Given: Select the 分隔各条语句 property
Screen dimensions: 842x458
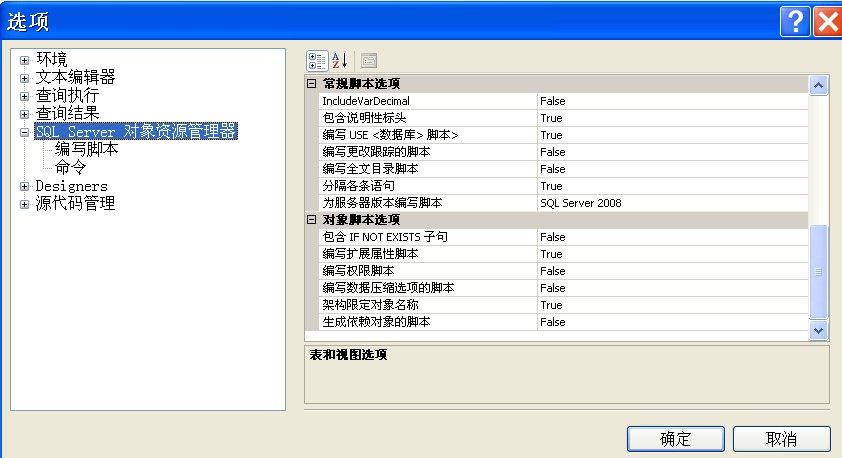Looking at the screenshot, I should (564, 186).
